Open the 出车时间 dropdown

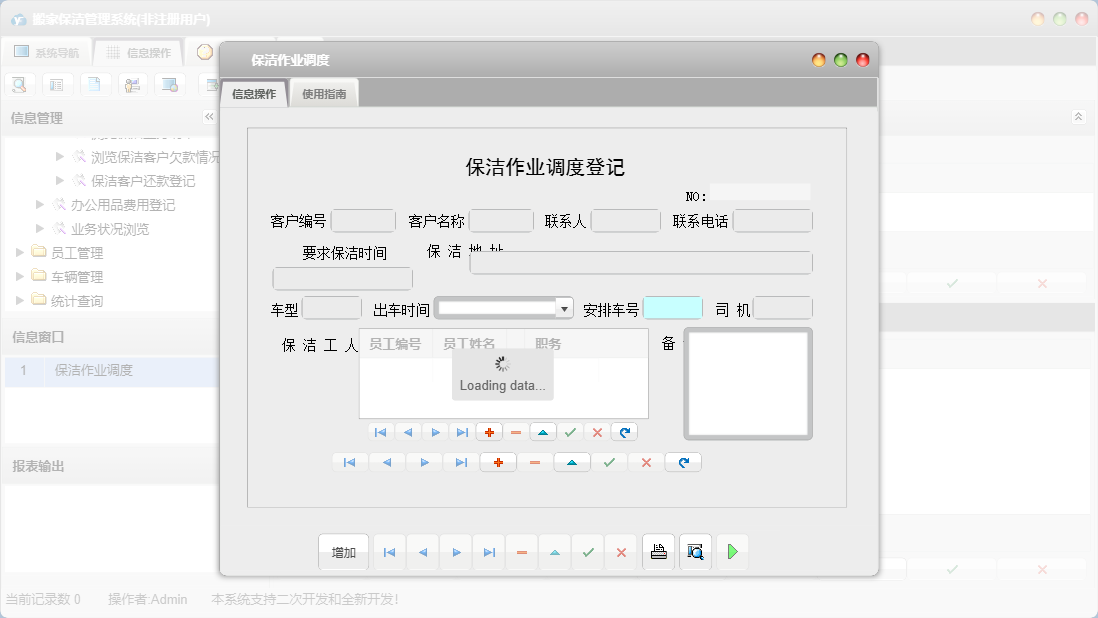click(x=563, y=307)
